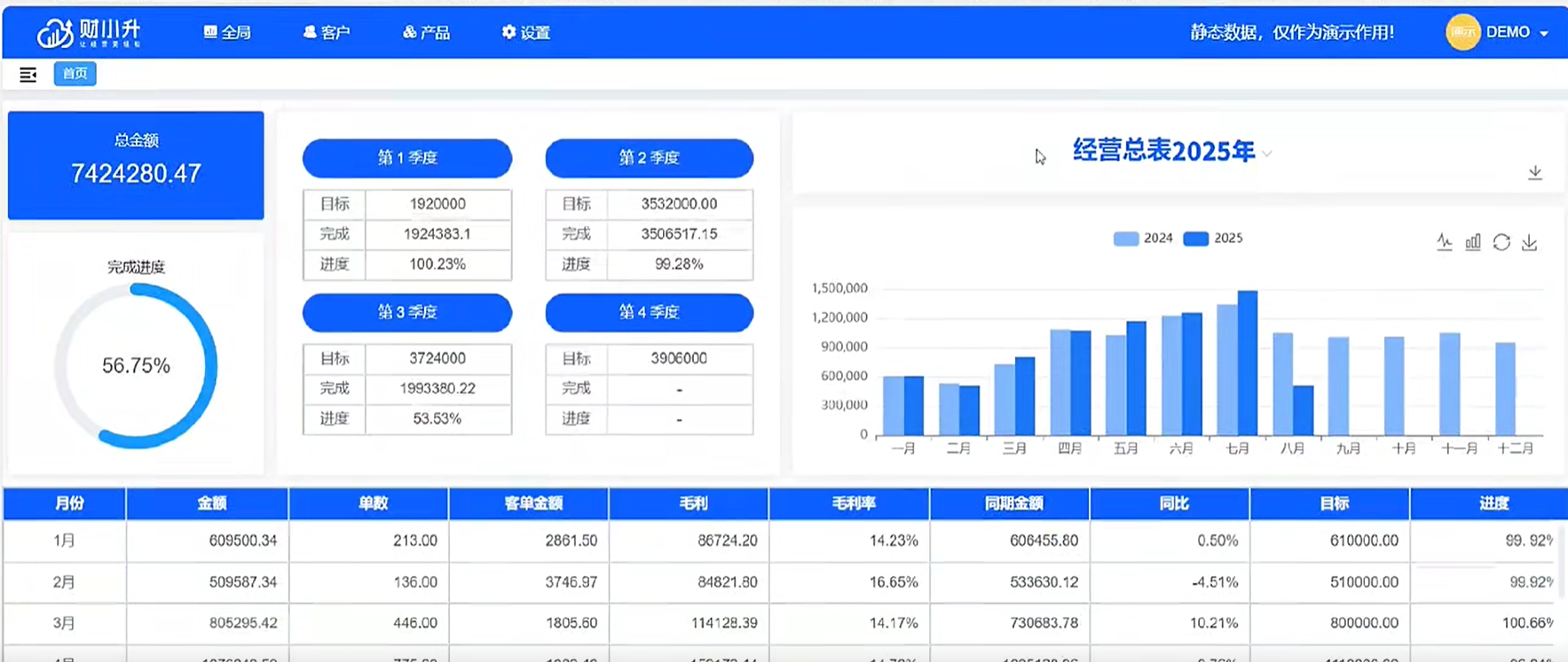Click Q1 completed value 1924383.1

(x=437, y=234)
